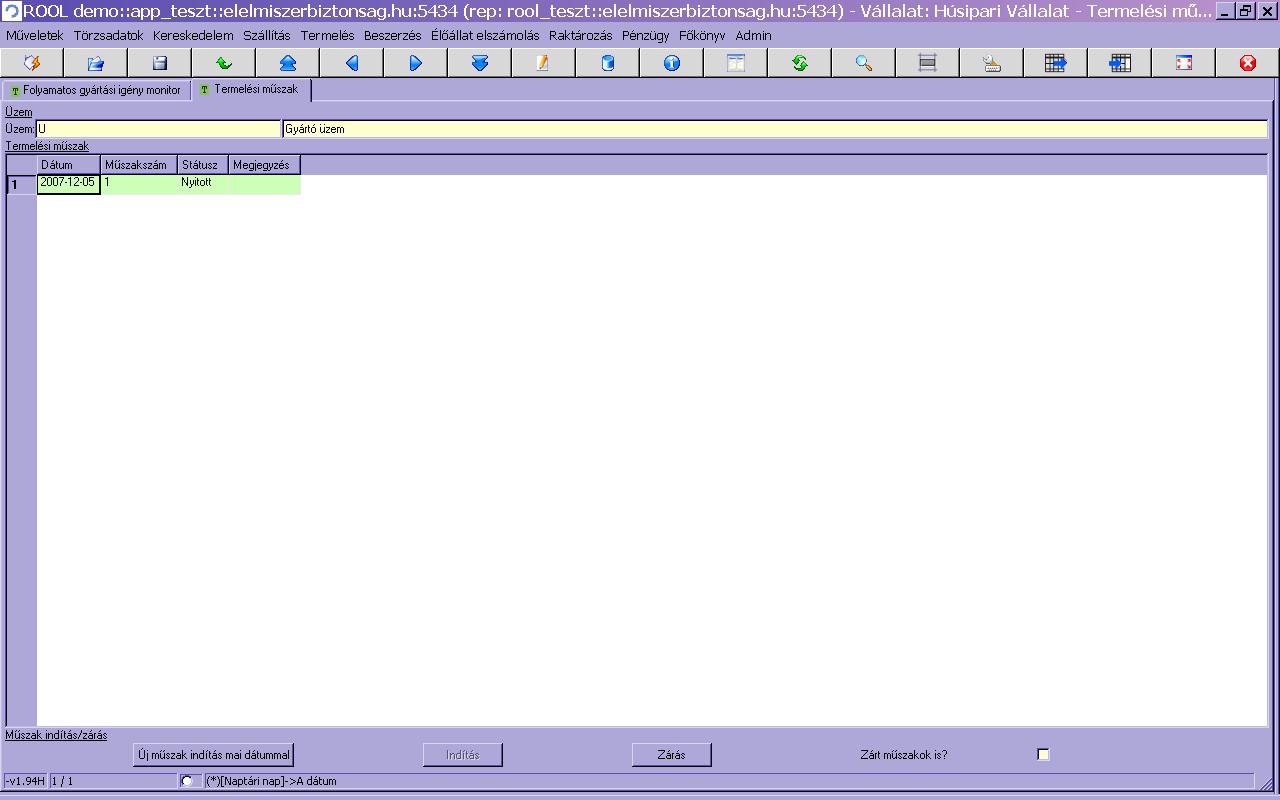Open the Kereskedelem menu
This screenshot has width=1280, height=800.
[x=193, y=35]
